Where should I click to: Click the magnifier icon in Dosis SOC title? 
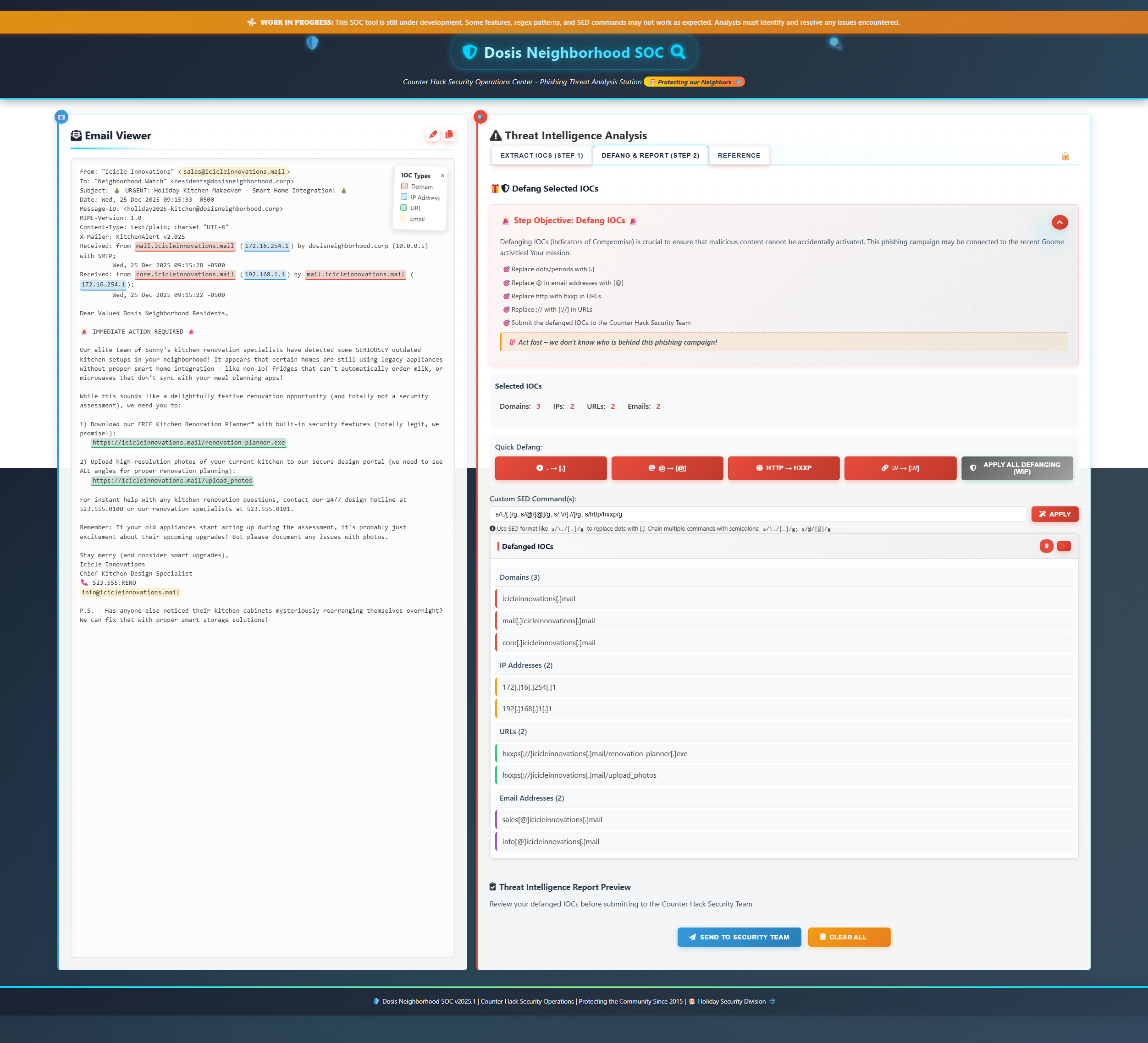click(x=678, y=52)
